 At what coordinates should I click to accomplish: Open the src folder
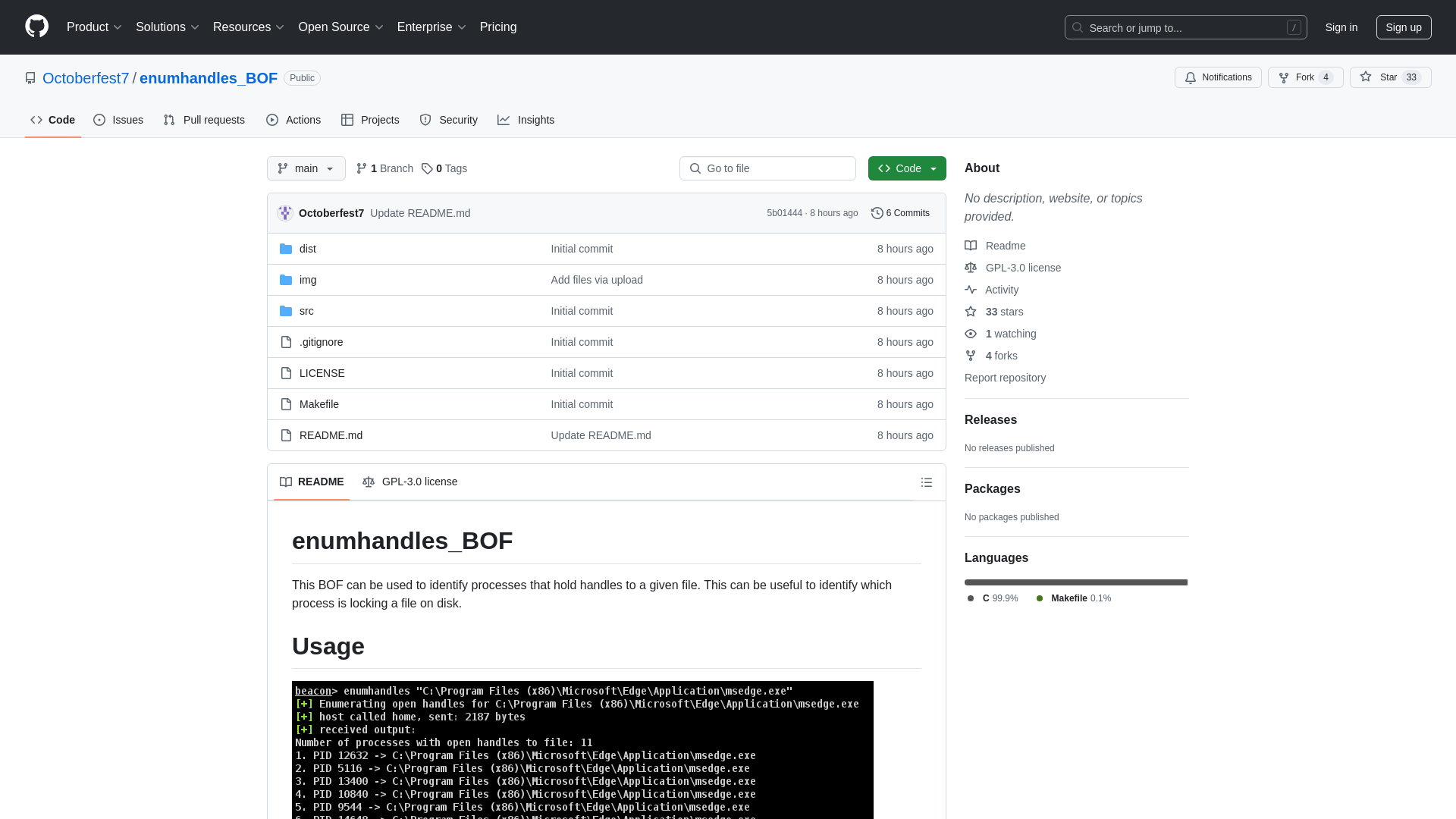(x=306, y=310)
